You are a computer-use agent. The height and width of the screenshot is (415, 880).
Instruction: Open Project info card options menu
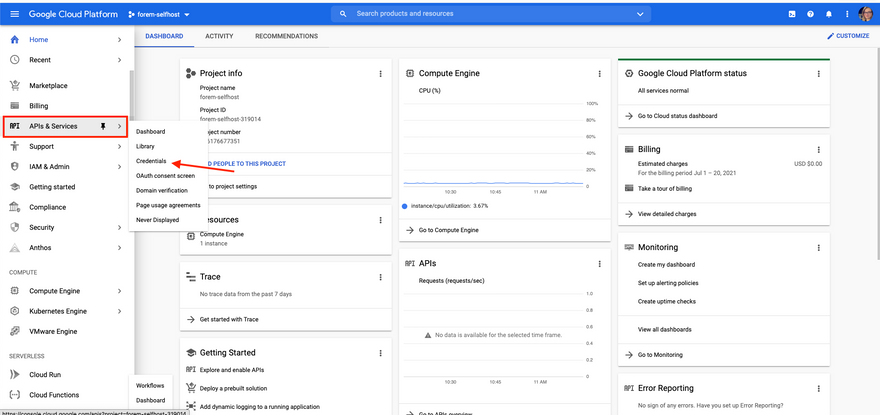381,74
